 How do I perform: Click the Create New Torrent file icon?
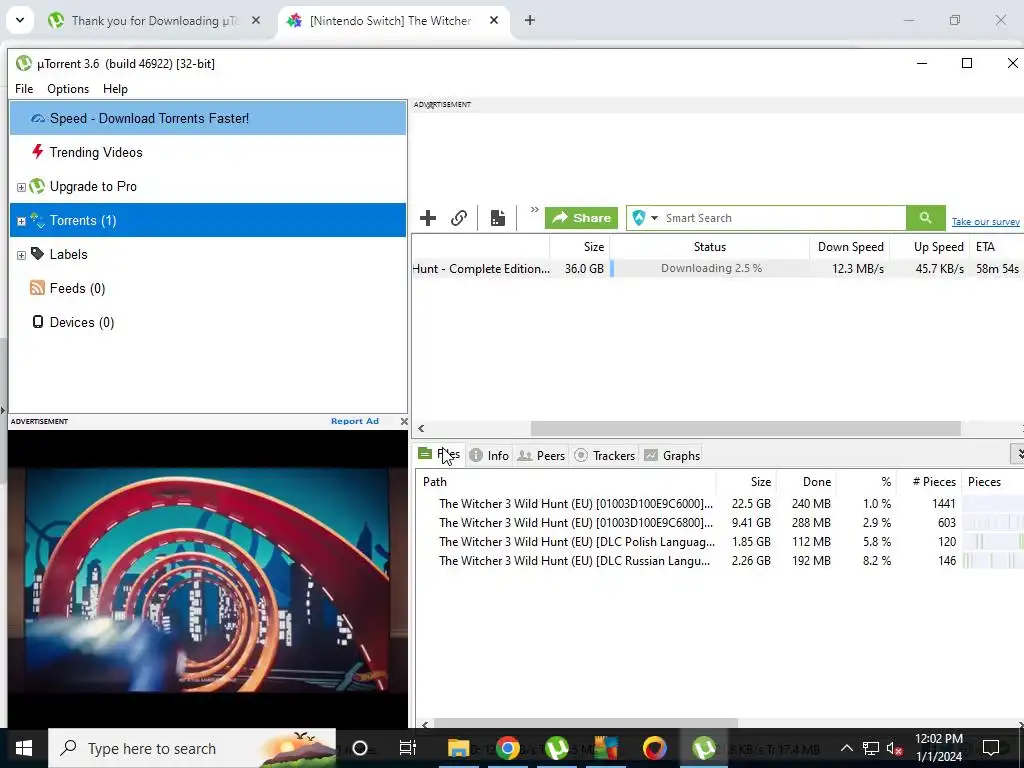498,217
